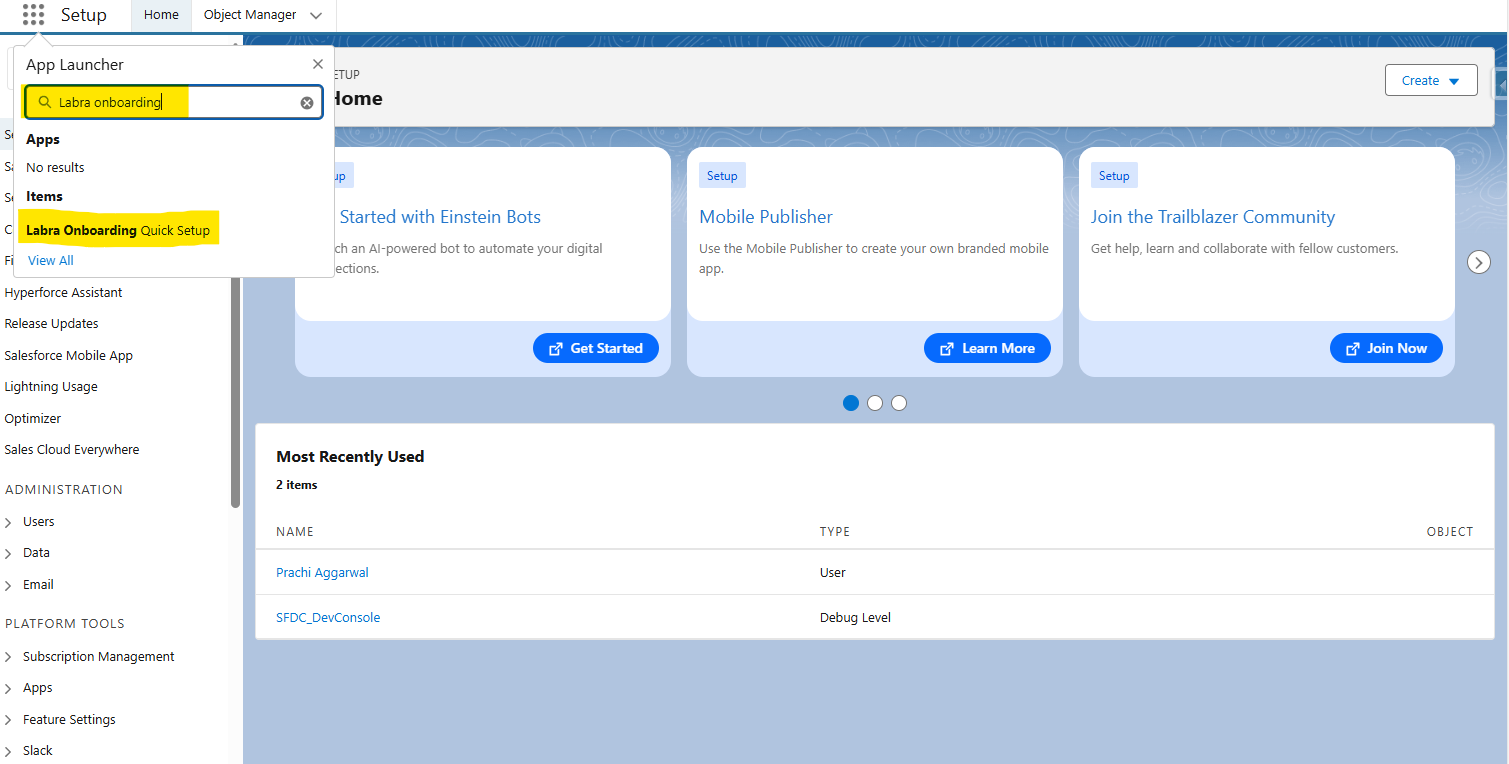Click the search magnifier icon in App Launcher
The width and height of the screenshot is (1509, 764).
[44, 102]
